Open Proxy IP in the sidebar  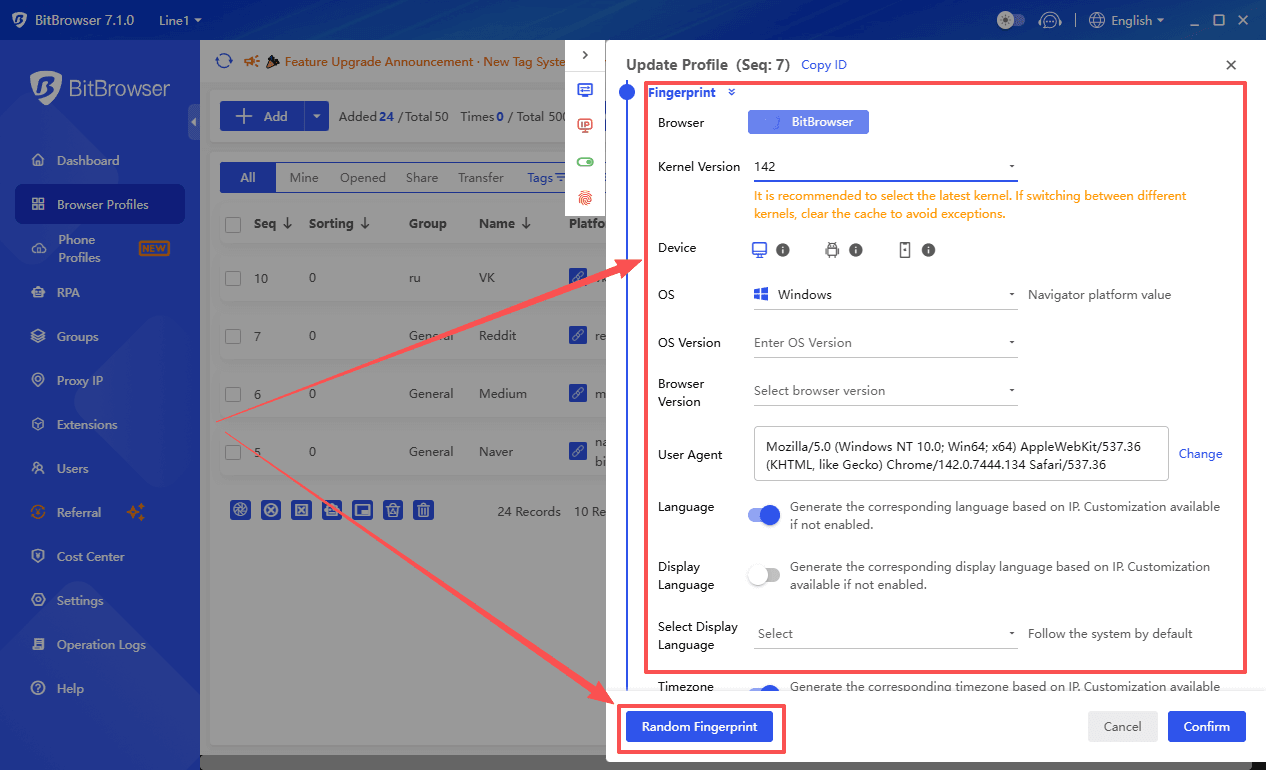[x=100, y=380]
